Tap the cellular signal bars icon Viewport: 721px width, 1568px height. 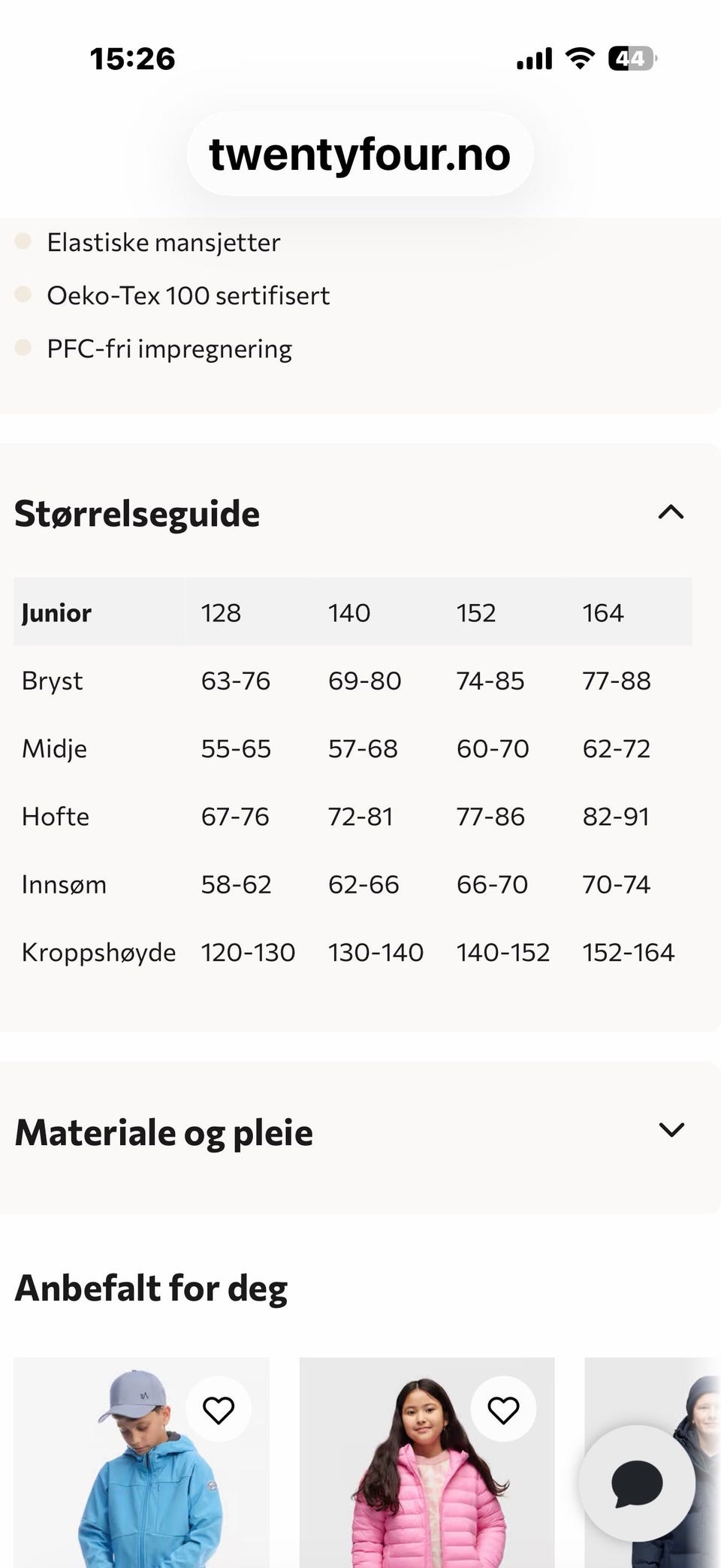click(534, 58)
